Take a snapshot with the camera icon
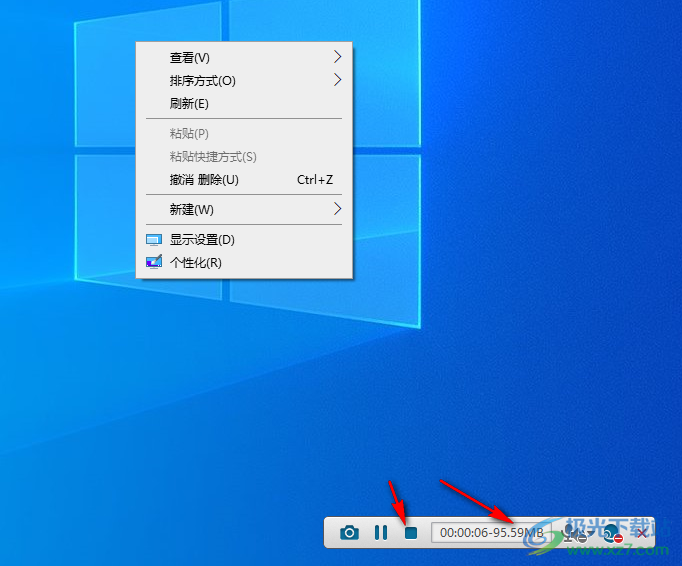Image resolution: width=682 pixels, height=566 pixels. pos(349,533)
